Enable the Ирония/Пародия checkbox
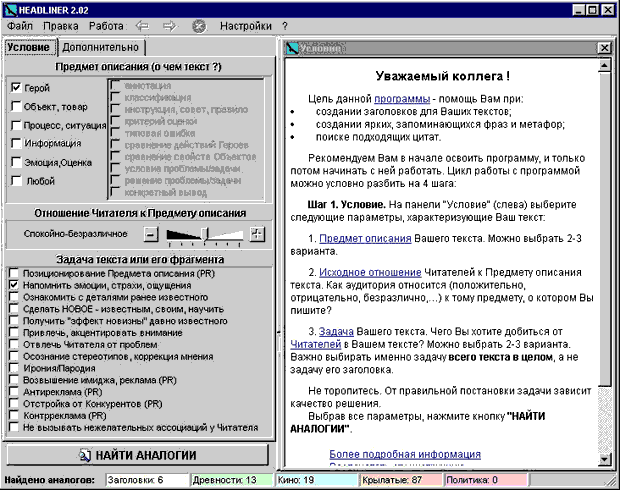The image size is (620, 490). click(x=14, y=368)
